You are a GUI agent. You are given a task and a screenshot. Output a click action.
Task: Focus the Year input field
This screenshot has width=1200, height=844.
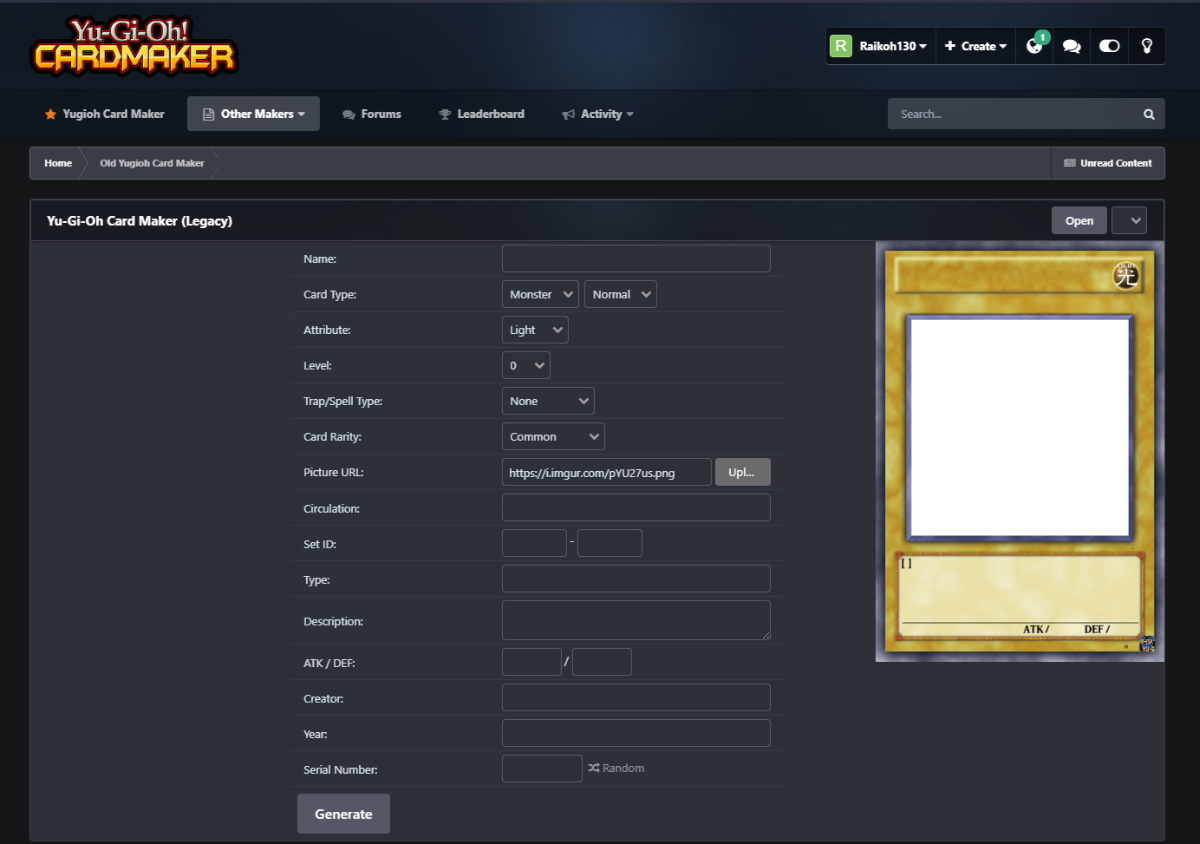(636, 733)
